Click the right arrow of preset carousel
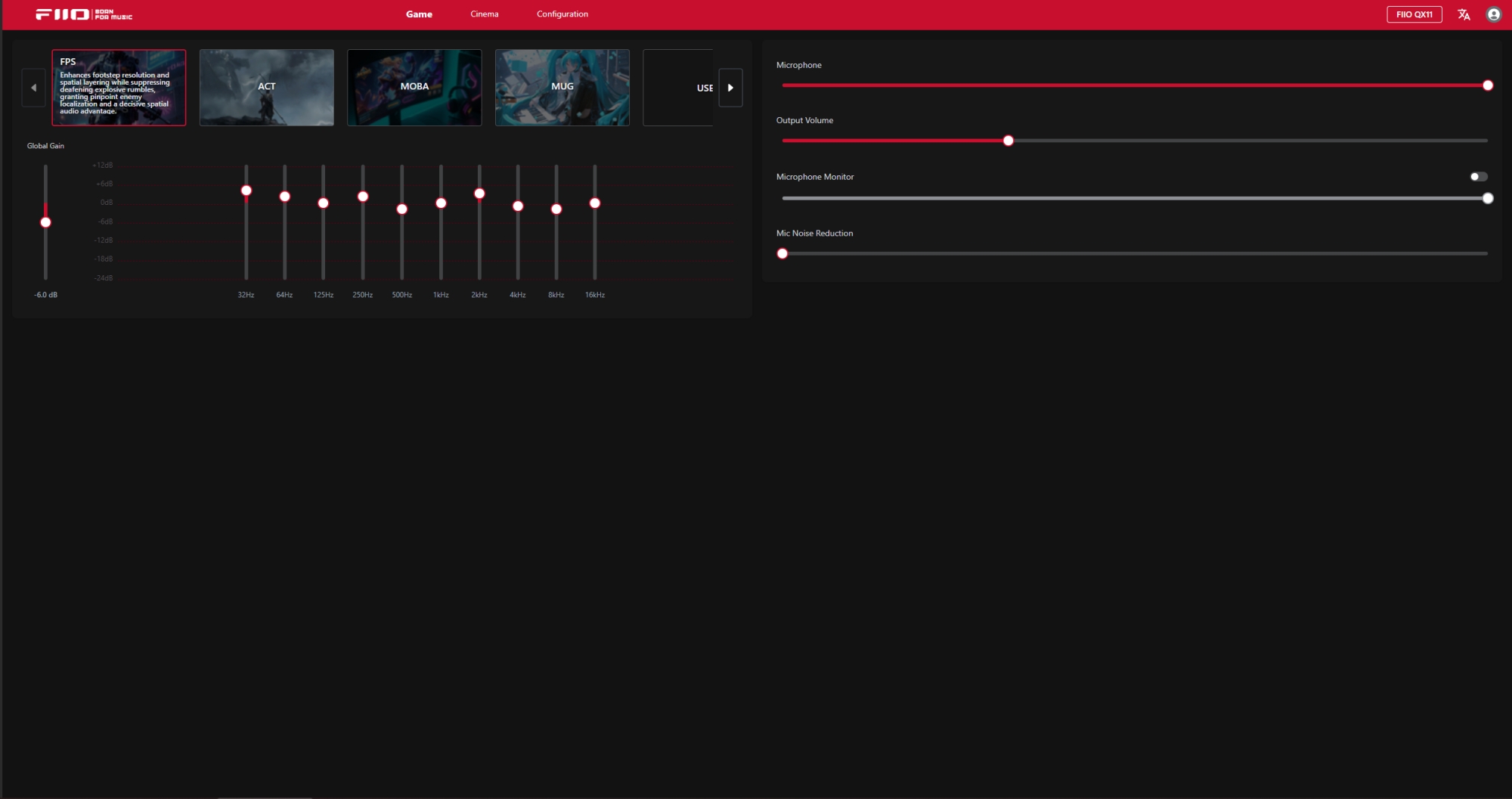1512x799 pixels. click(730, 88)
